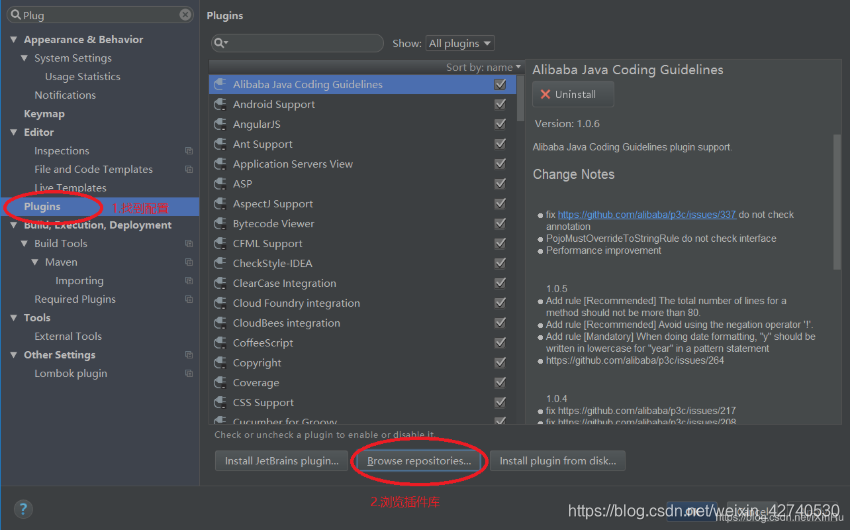Go to File and Code Templates
This screenshot has height=530, width=850.
pyautogui.click(x=93, y=169)
